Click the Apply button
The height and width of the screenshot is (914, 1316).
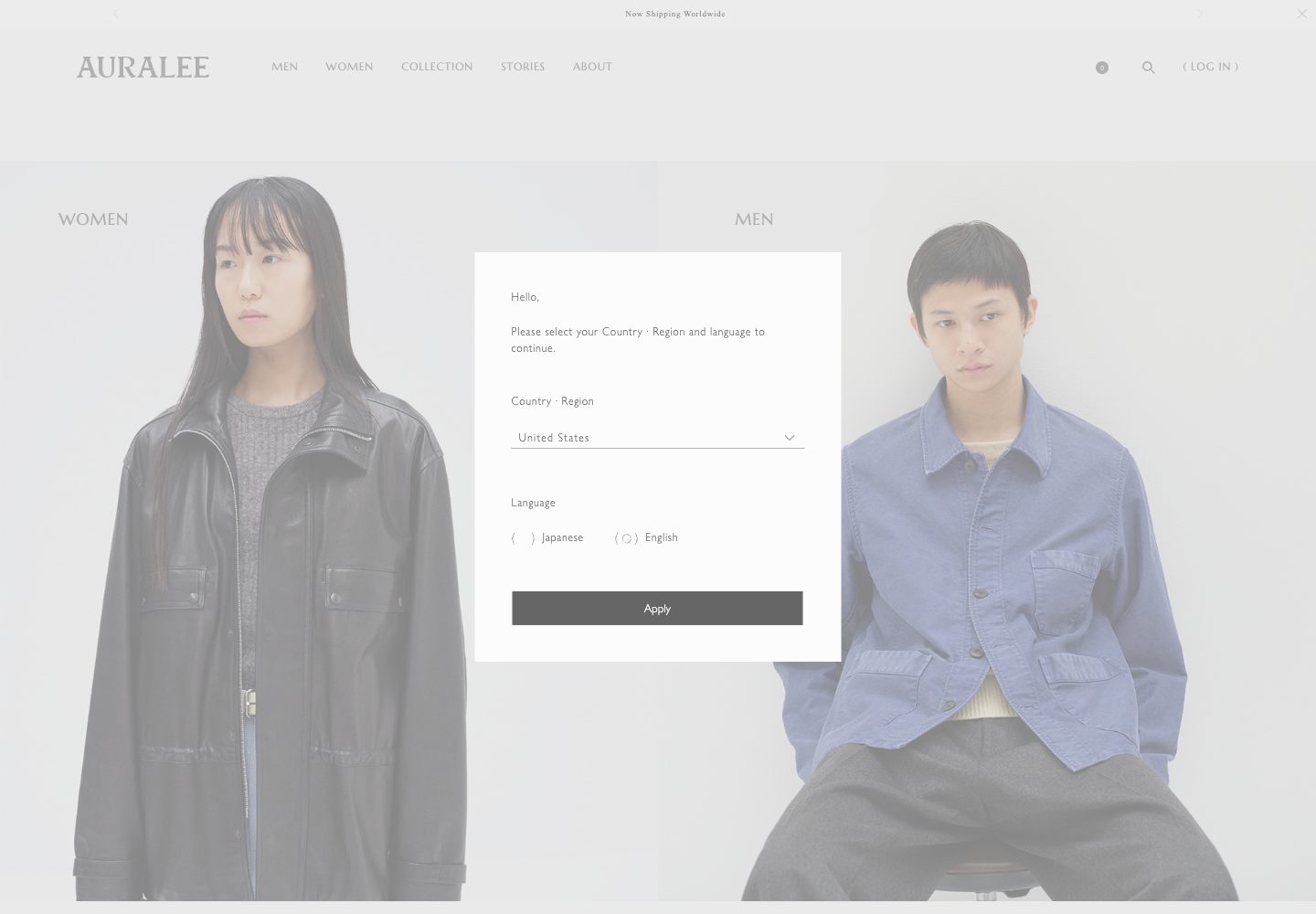coord(657,609)
